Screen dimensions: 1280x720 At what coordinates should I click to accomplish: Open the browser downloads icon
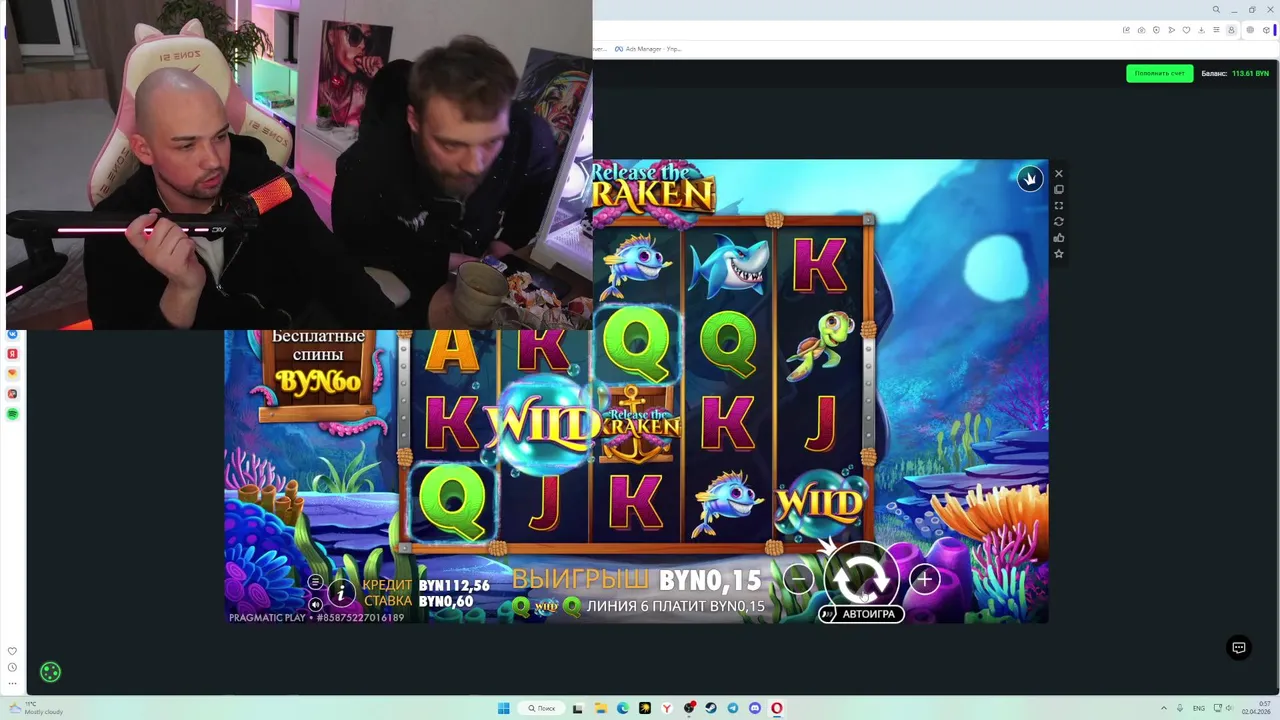pyautogui.click(x=1201, y=30)
